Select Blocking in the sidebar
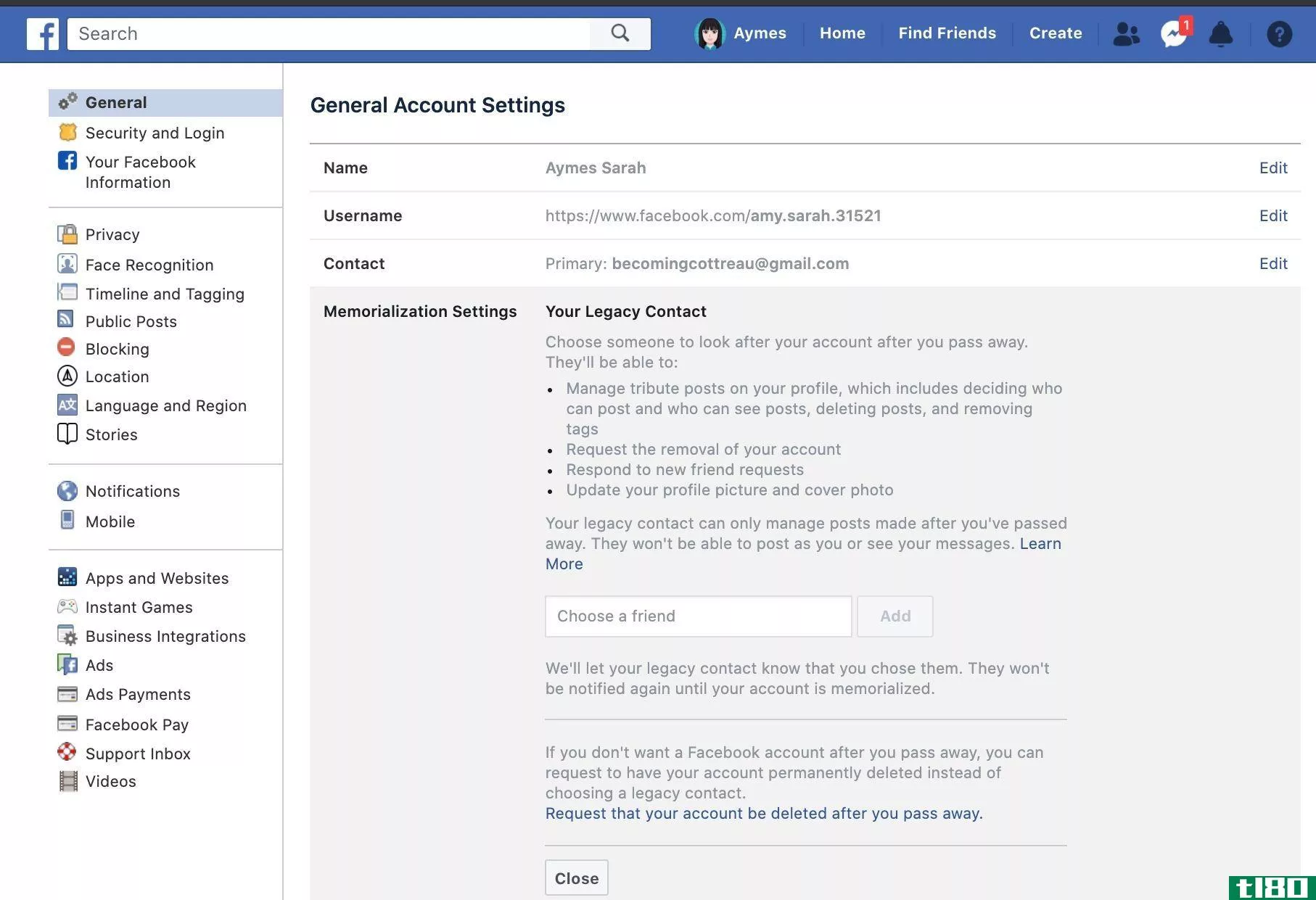Screen dimensions: 1316x900 pyautogui.click(x=117, y=349)
